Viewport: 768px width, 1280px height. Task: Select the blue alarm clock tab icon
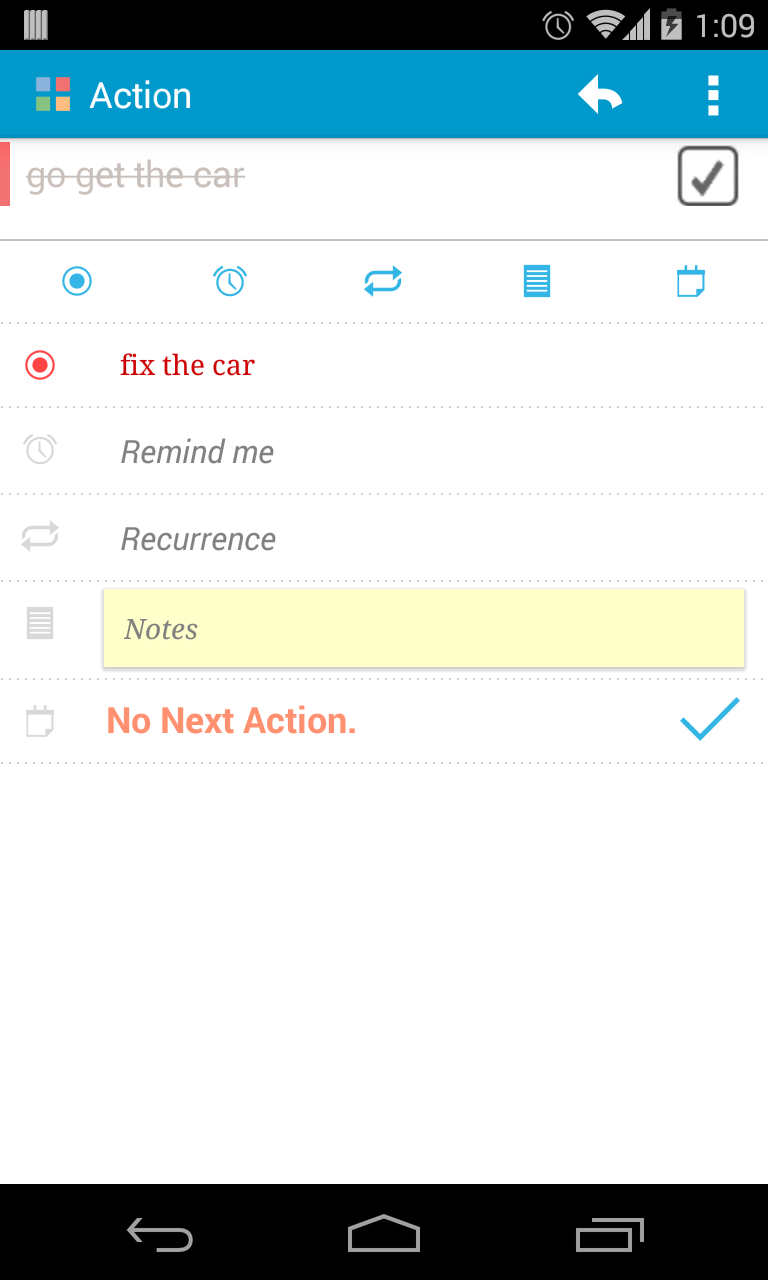click(230, 281)
